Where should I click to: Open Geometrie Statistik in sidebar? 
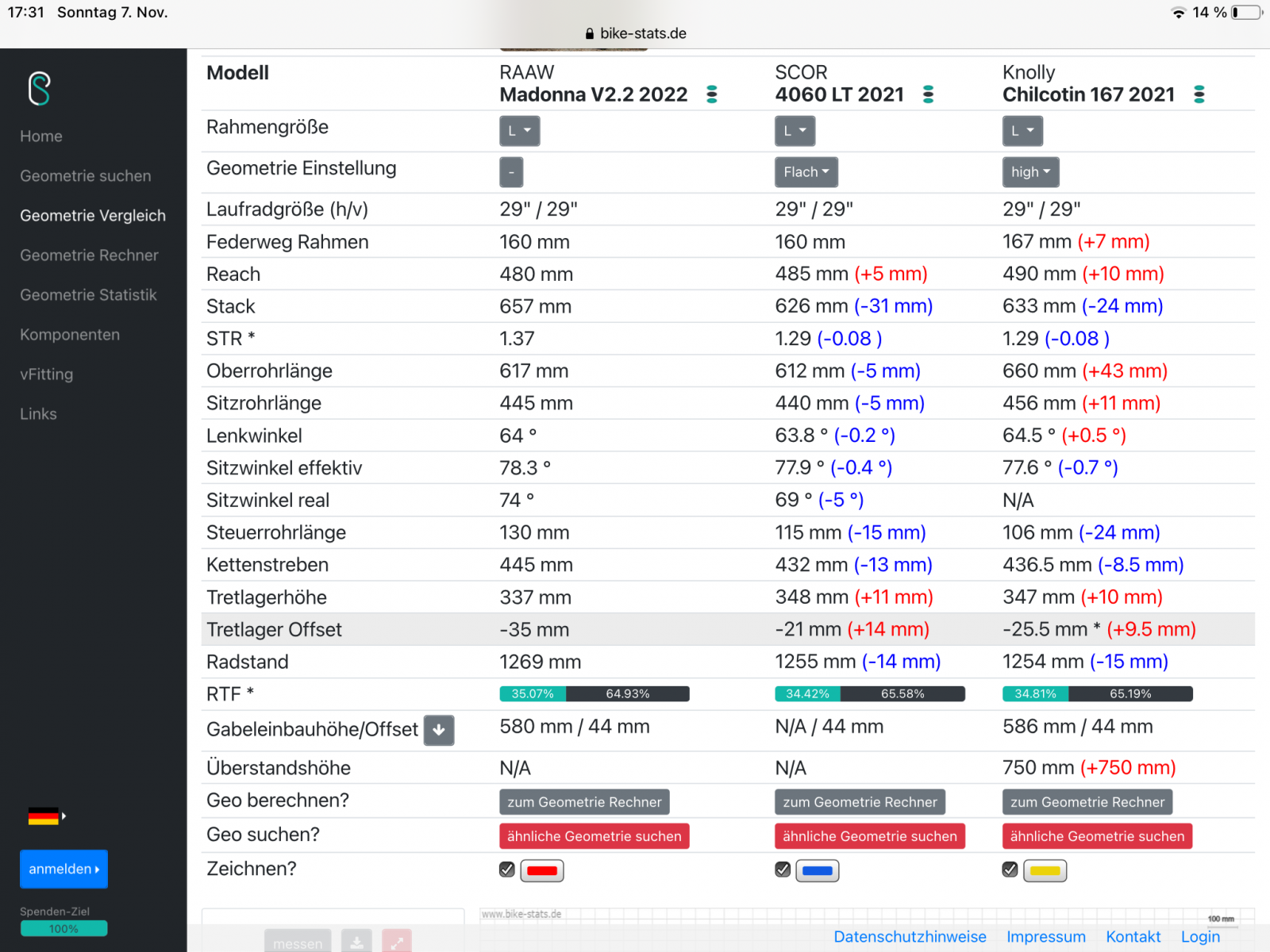[x=88, y=295]
